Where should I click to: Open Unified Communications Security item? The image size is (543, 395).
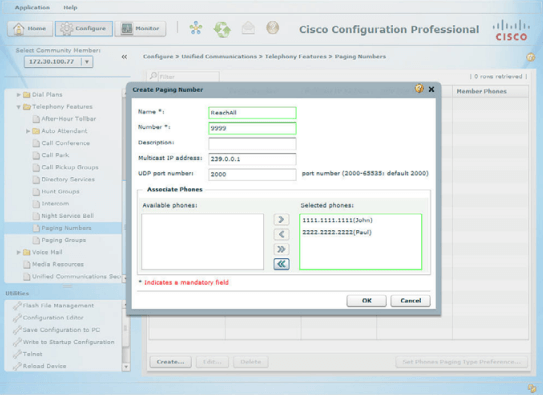click(x=76, y=276)
